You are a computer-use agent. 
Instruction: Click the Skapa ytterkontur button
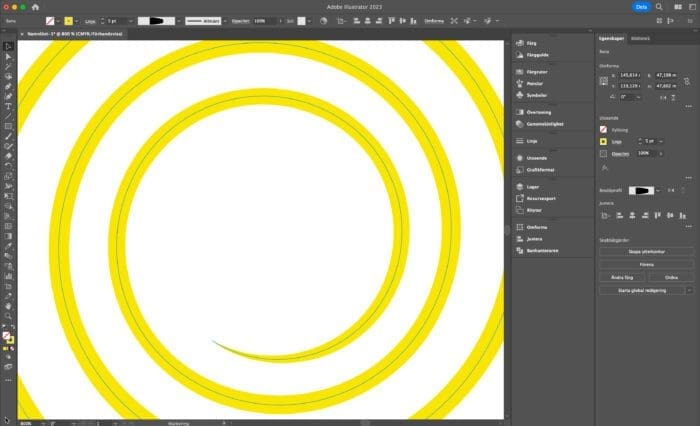[x=646, y=251]
